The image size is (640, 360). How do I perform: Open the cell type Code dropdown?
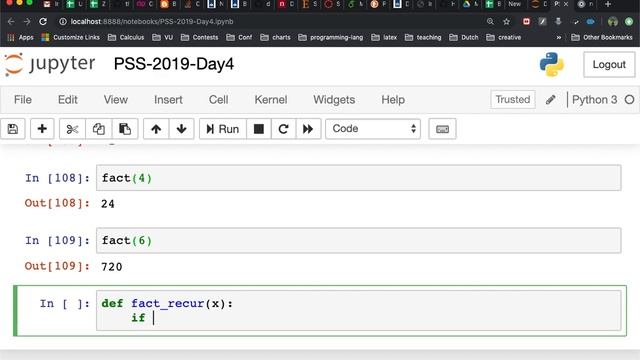pyautogui.click(x=373, y=129)
